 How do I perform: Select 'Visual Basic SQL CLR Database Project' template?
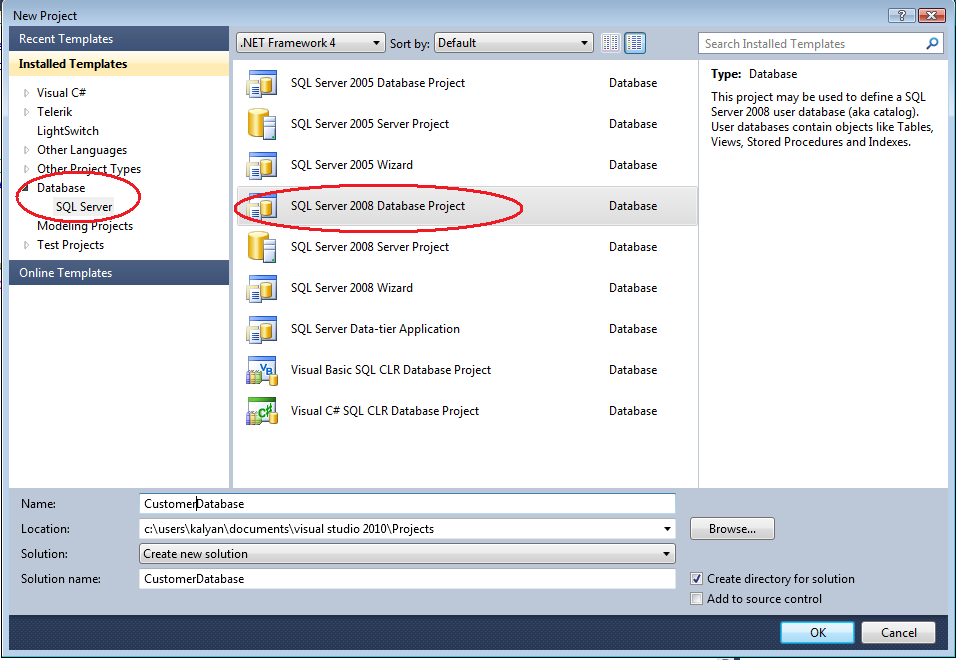tap(466, 371)
